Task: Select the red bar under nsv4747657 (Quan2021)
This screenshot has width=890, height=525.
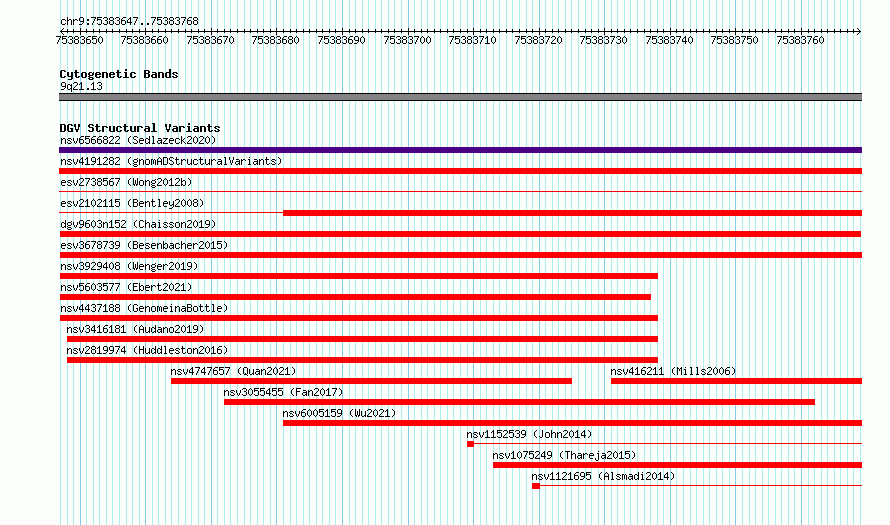Action: pos(371,381)
